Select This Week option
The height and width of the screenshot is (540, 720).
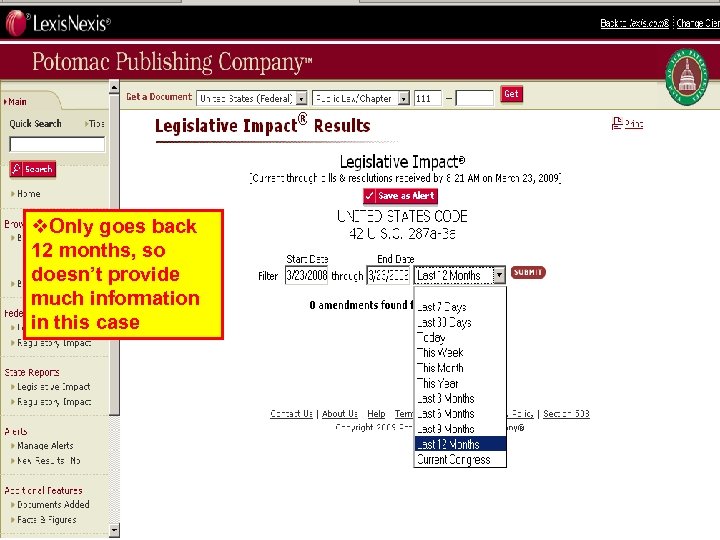point(460,353)
